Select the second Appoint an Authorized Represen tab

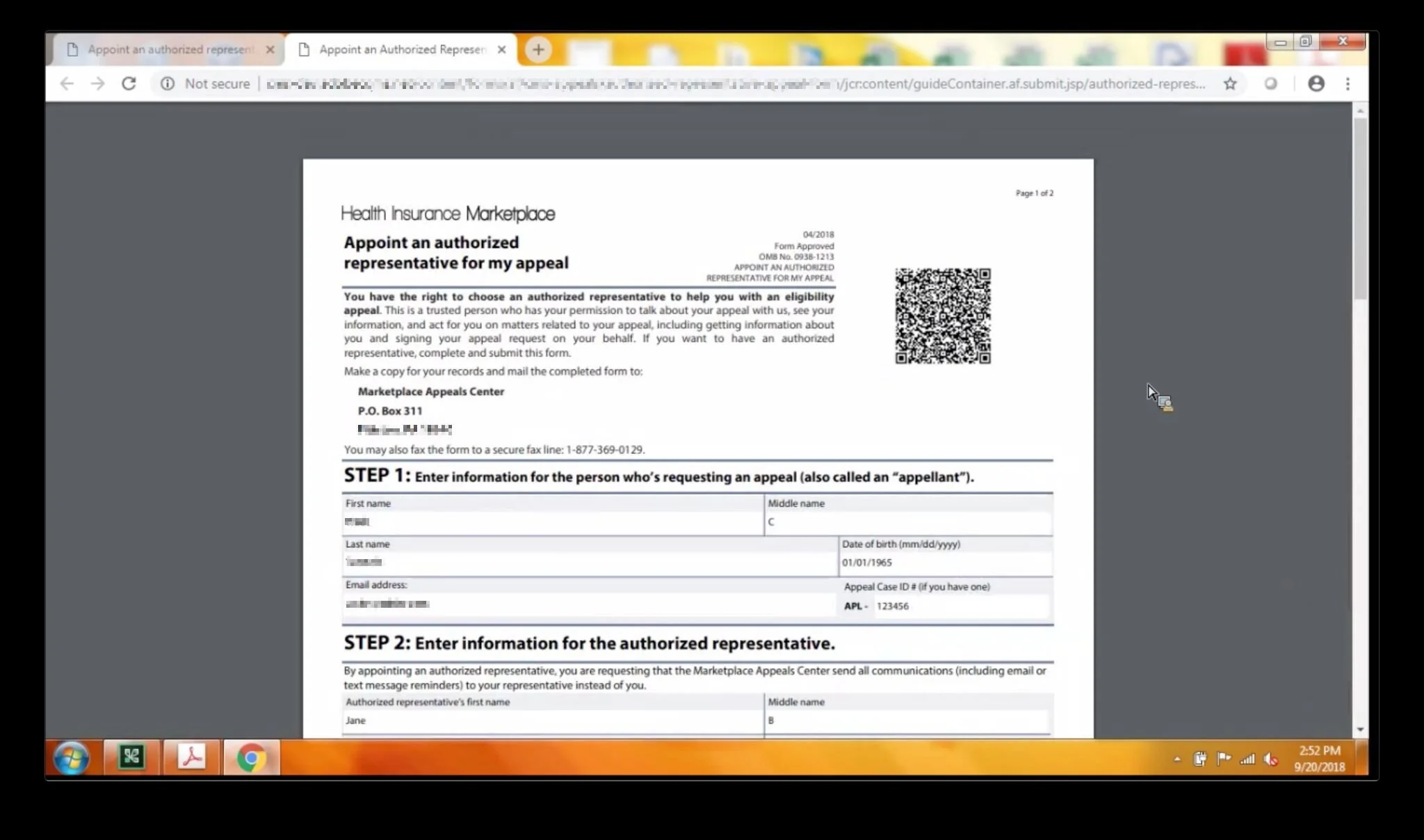coord(402,49)
